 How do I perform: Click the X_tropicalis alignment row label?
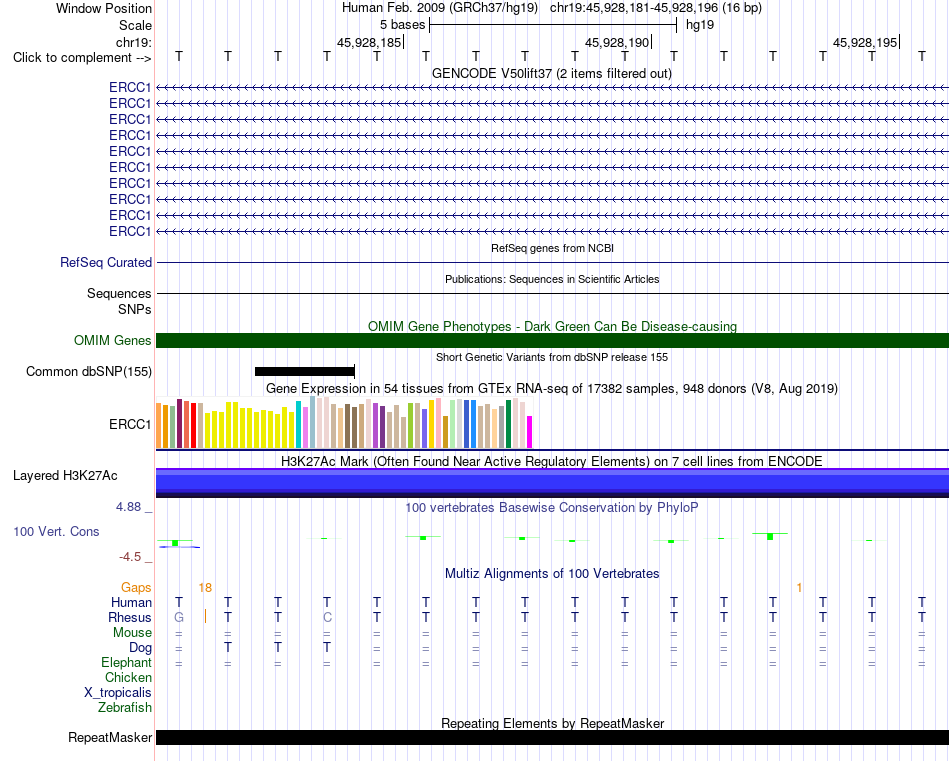pyautogui.click(x=118, y=693)
